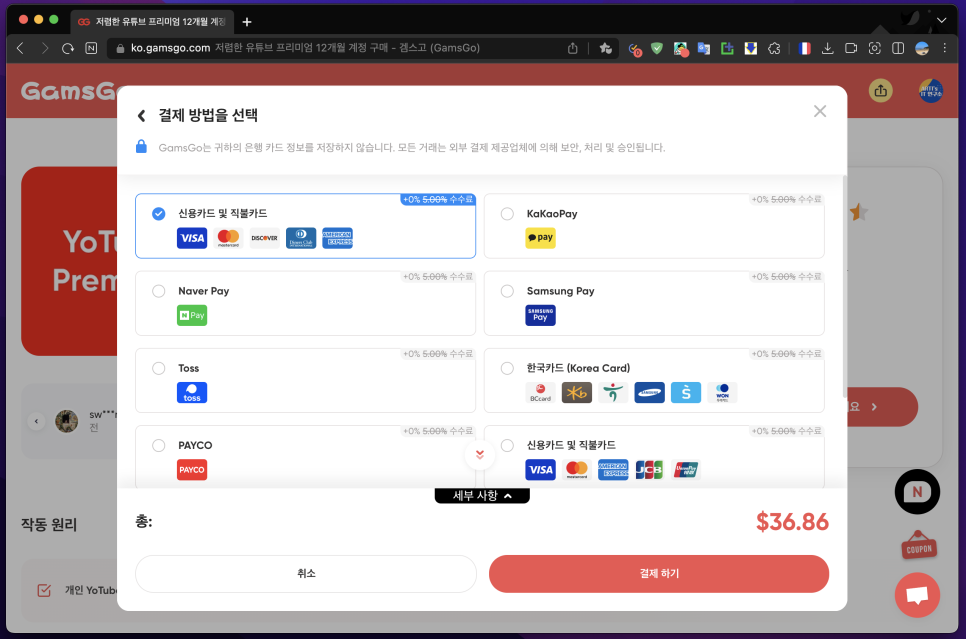Screen dimensions: 966x639
Task: Click the Notion N icon beside reload
Action: pyautogui.click(x=91, y=48)
